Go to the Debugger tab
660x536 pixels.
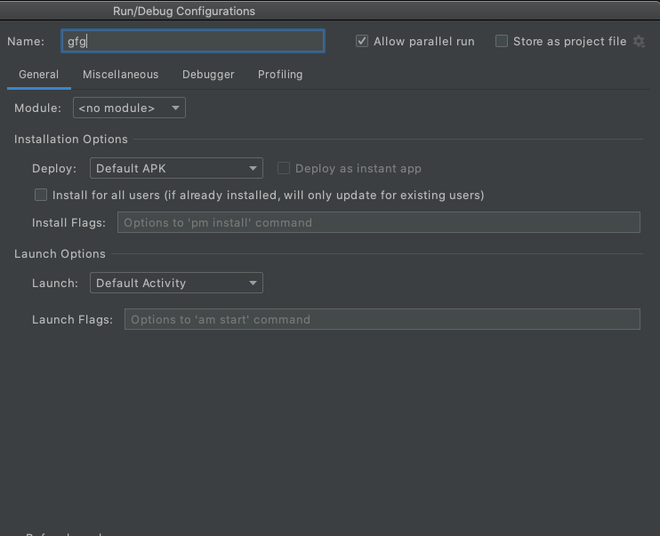click(208, 75)
